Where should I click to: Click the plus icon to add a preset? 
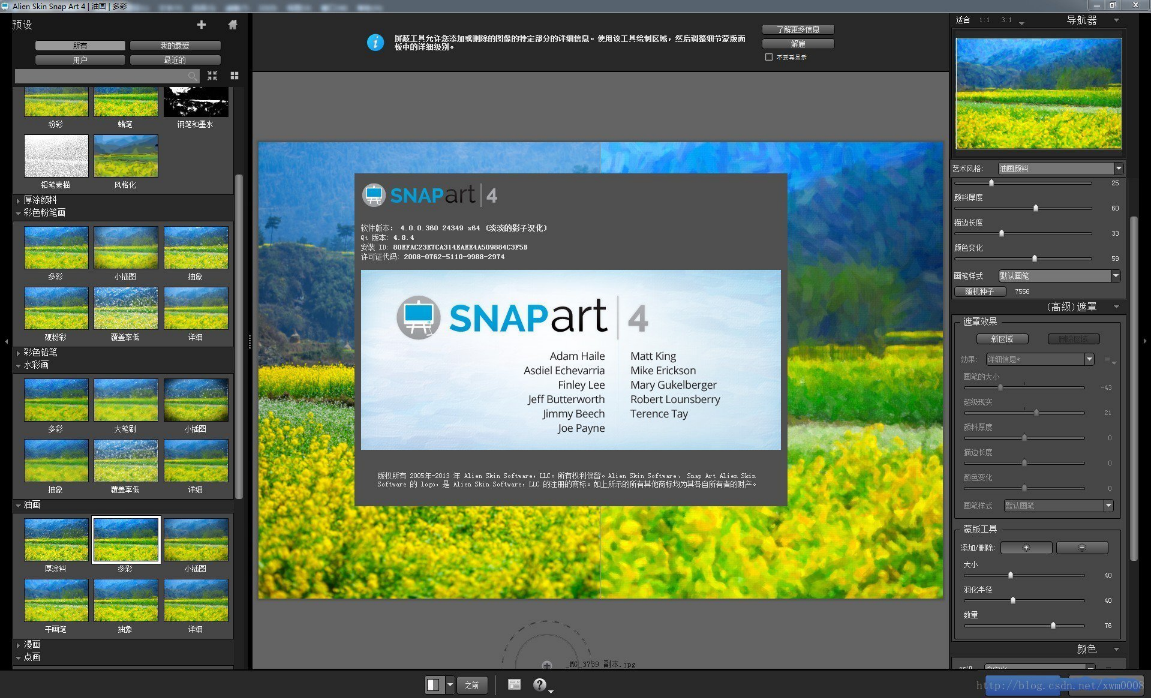click(x=201, y=25)
